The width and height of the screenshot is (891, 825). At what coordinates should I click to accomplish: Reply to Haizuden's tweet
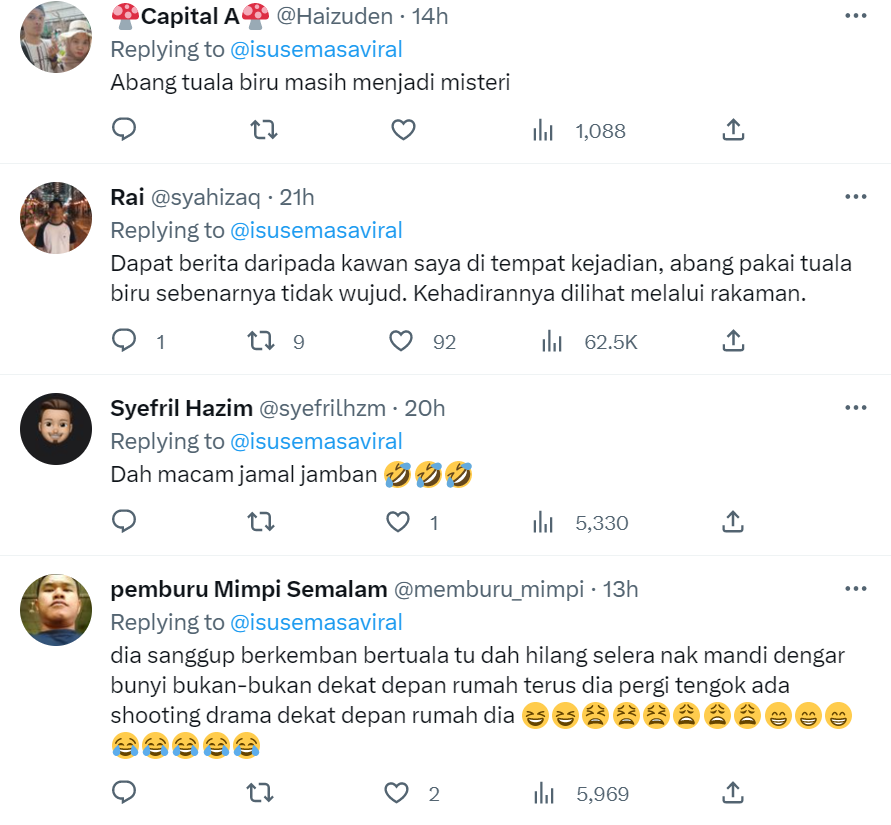(x=124, y=130)
